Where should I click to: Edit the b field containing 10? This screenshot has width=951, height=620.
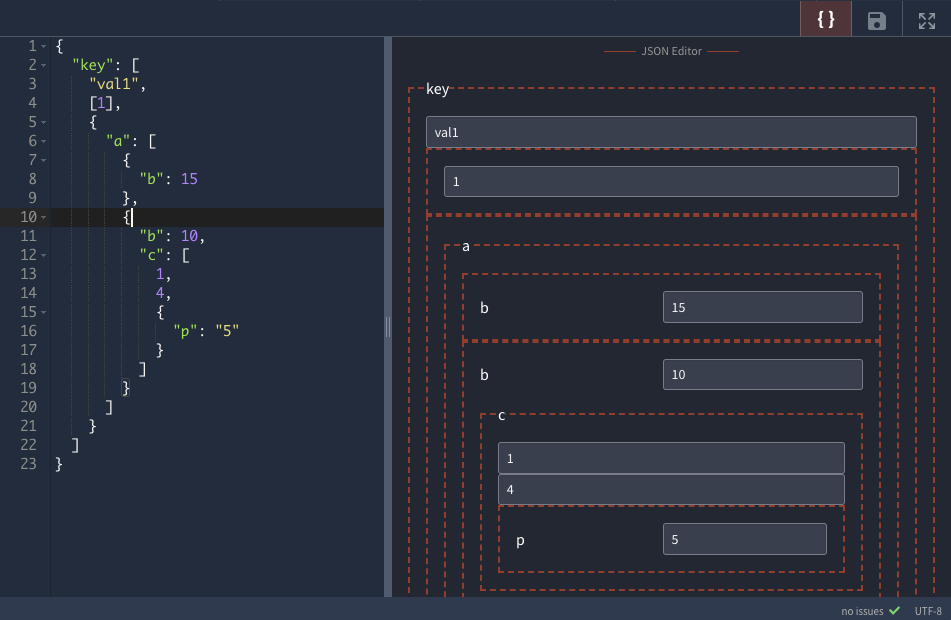[762, 374]
